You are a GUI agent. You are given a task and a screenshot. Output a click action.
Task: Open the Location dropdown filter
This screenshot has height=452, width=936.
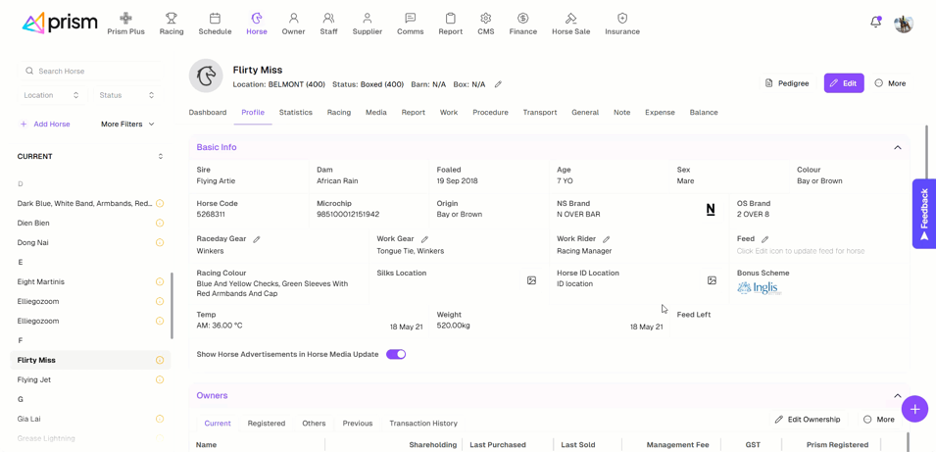[52, 95]
